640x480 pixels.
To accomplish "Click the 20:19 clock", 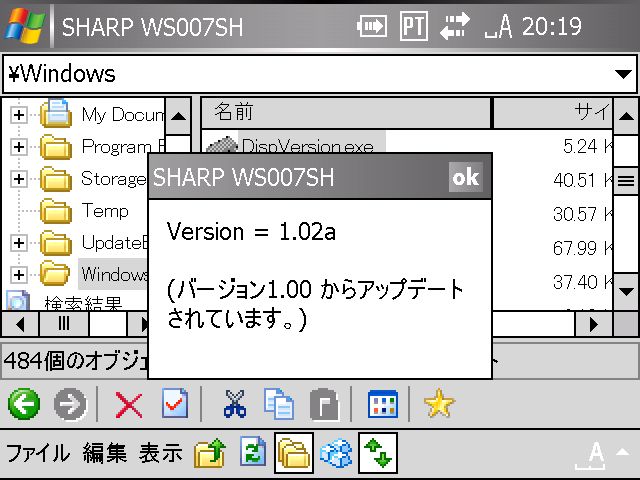I will coord(552,27).
